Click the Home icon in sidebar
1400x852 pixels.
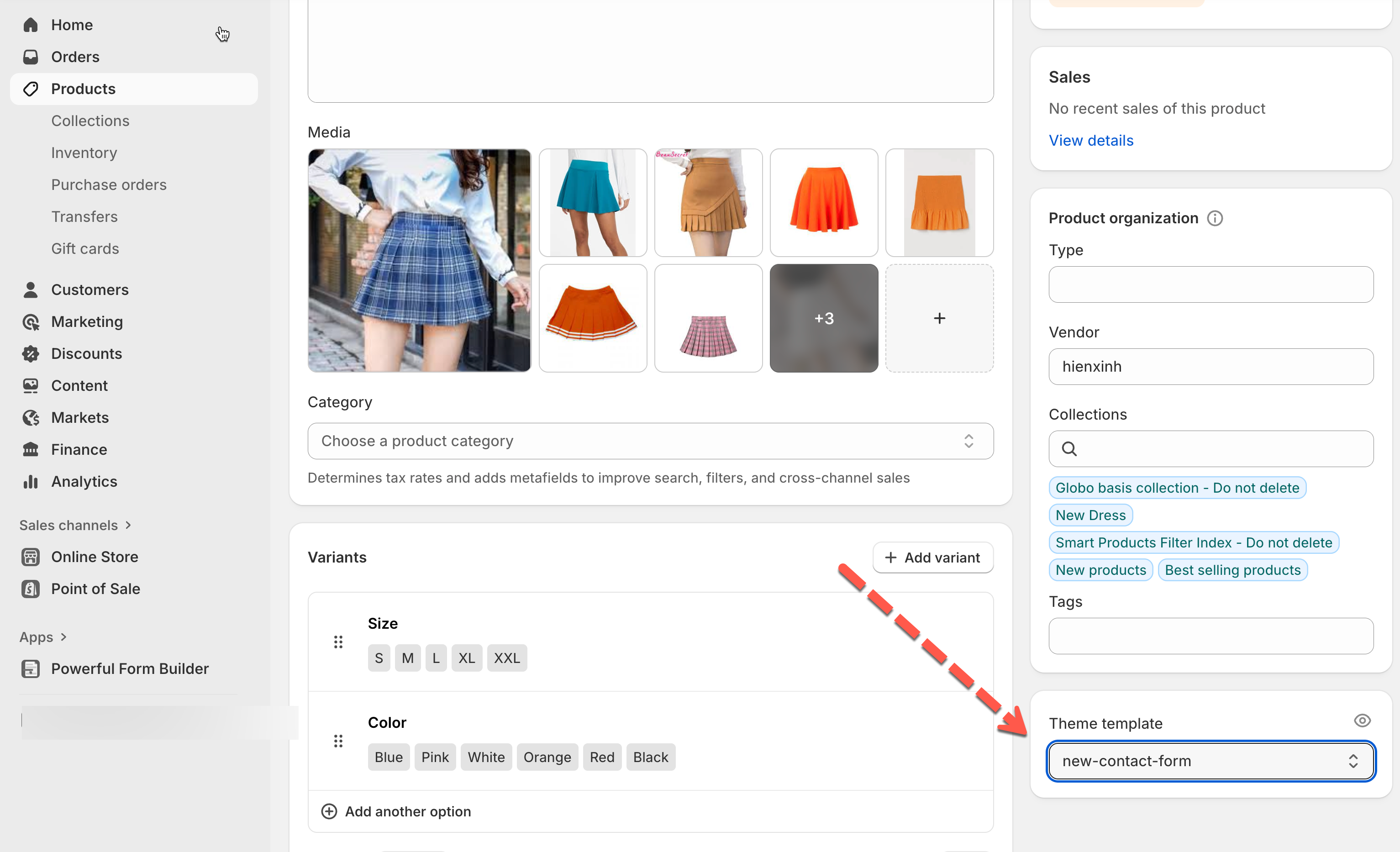[x=31, y=25]
